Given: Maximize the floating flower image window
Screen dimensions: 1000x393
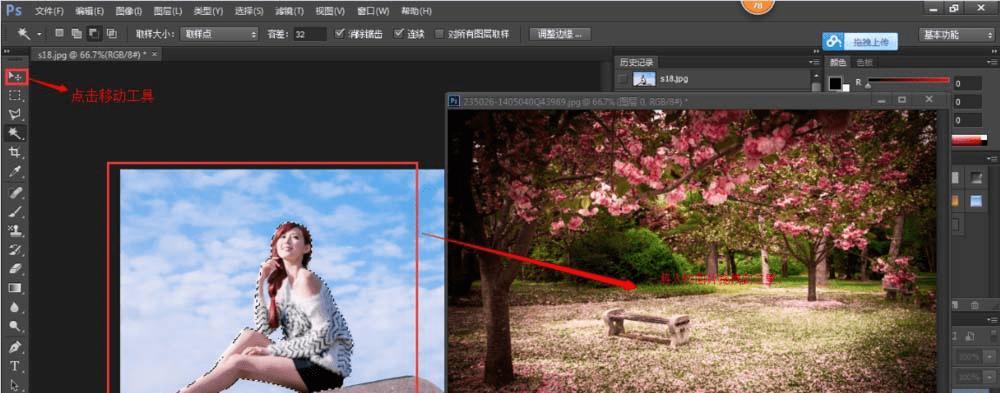Looking at the screenshot, I should [x=902, y=100].
